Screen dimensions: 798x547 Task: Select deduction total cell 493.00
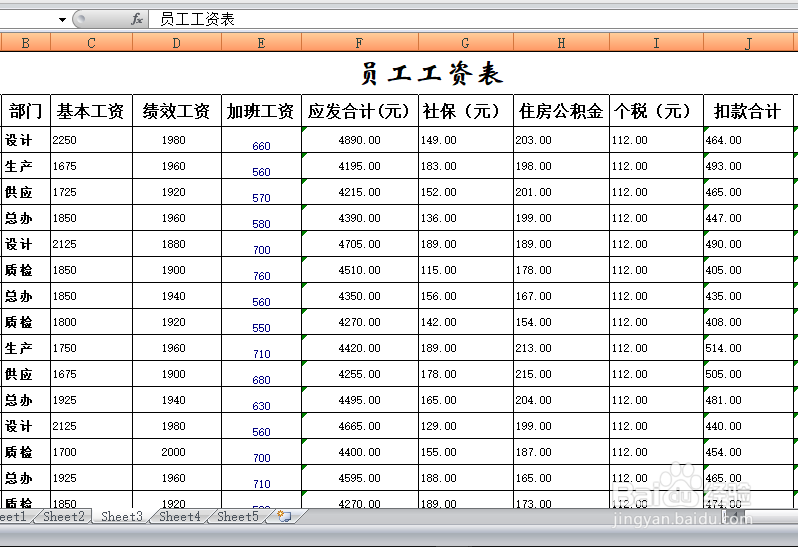click(x=748, y=166)
